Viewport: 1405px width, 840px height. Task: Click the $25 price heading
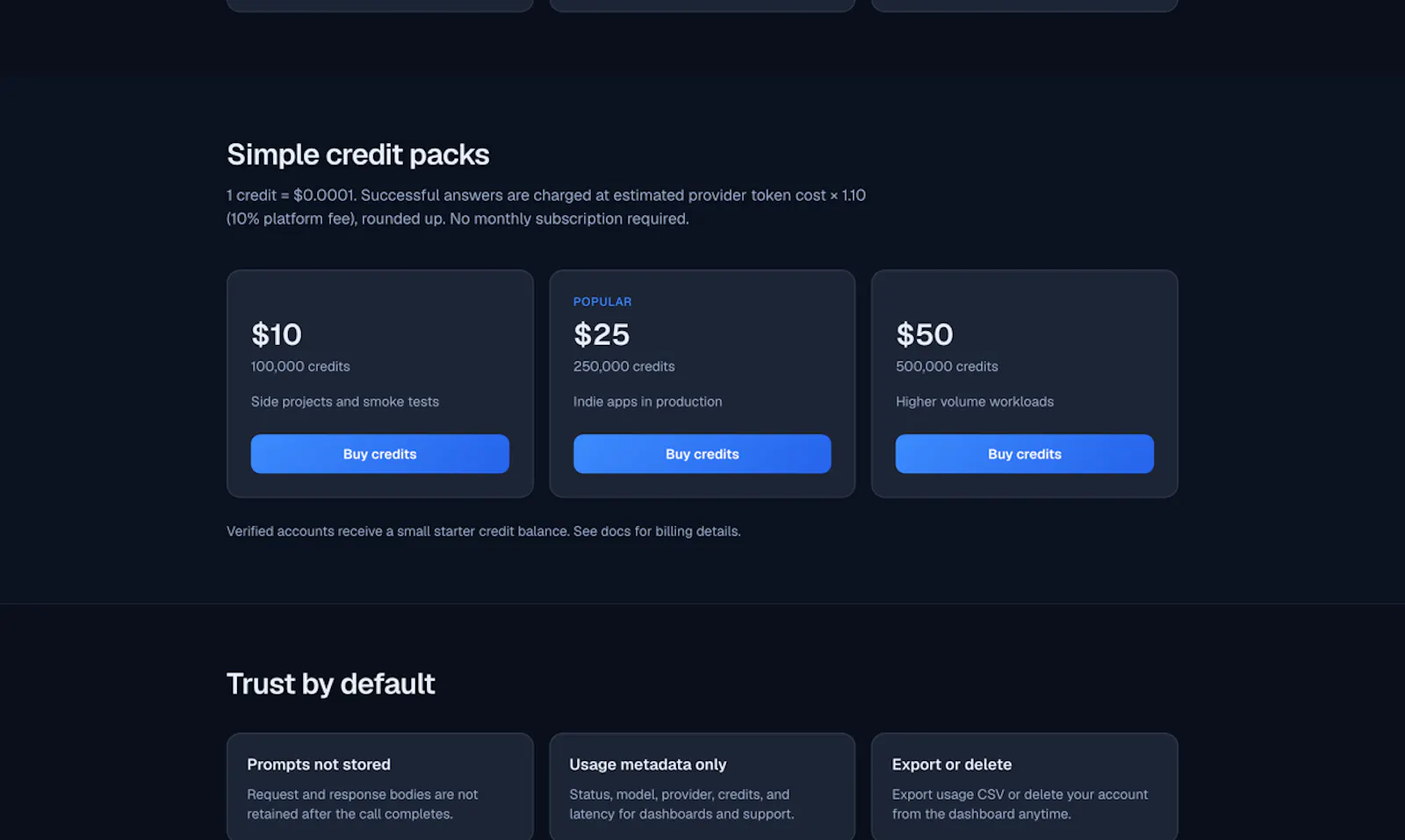point(602,334)
